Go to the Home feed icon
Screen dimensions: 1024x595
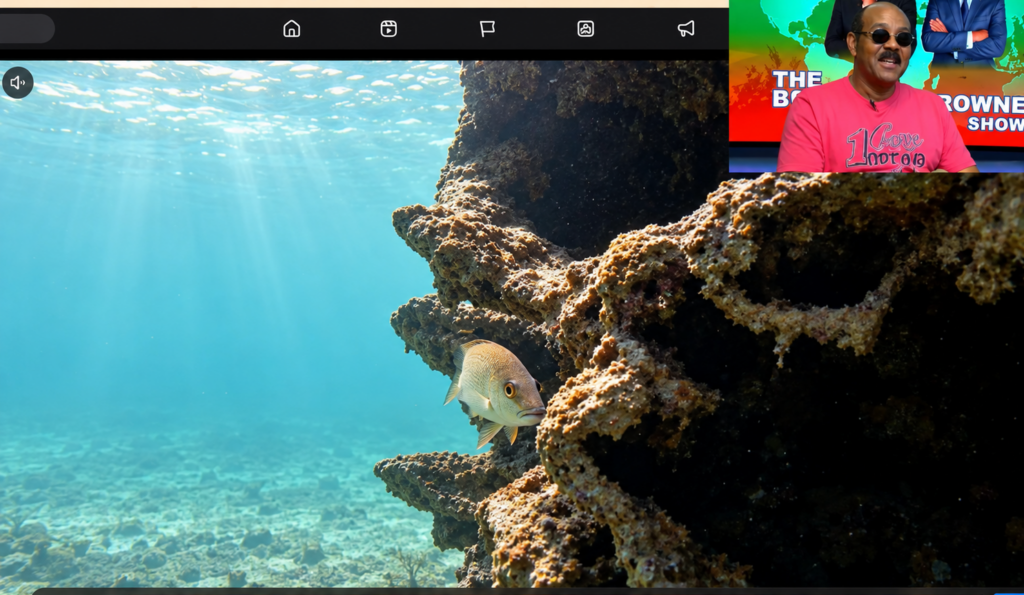tap(291, 29)
